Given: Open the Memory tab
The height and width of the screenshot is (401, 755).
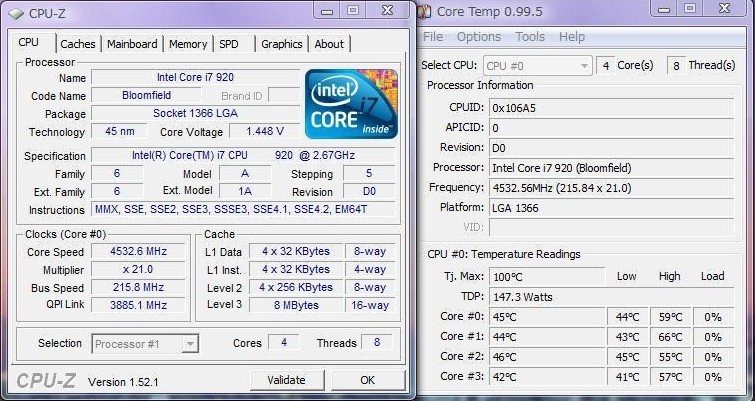Looking at the screenshot, I should point(188,44).
